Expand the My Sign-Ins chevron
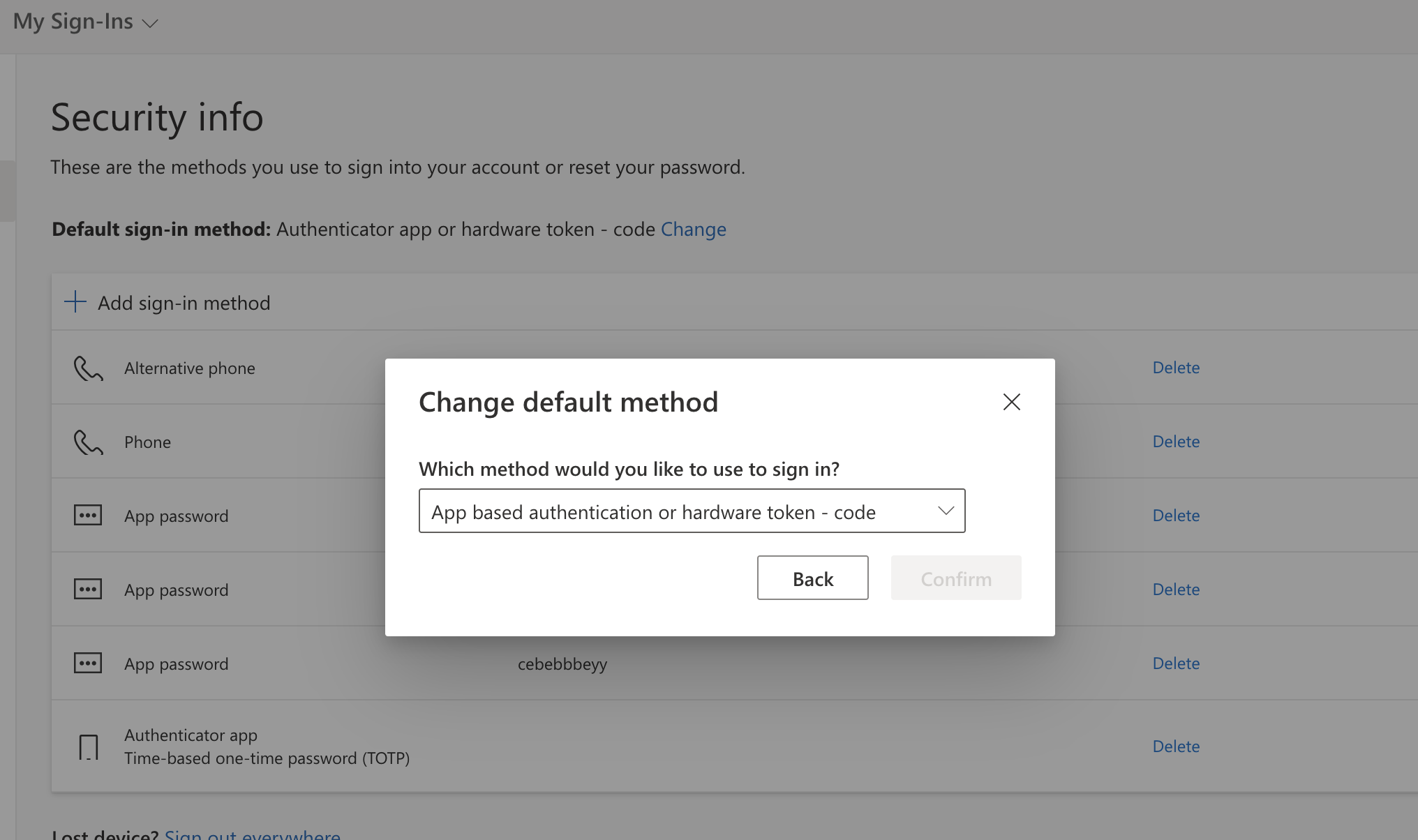 [x=149, y=23]
